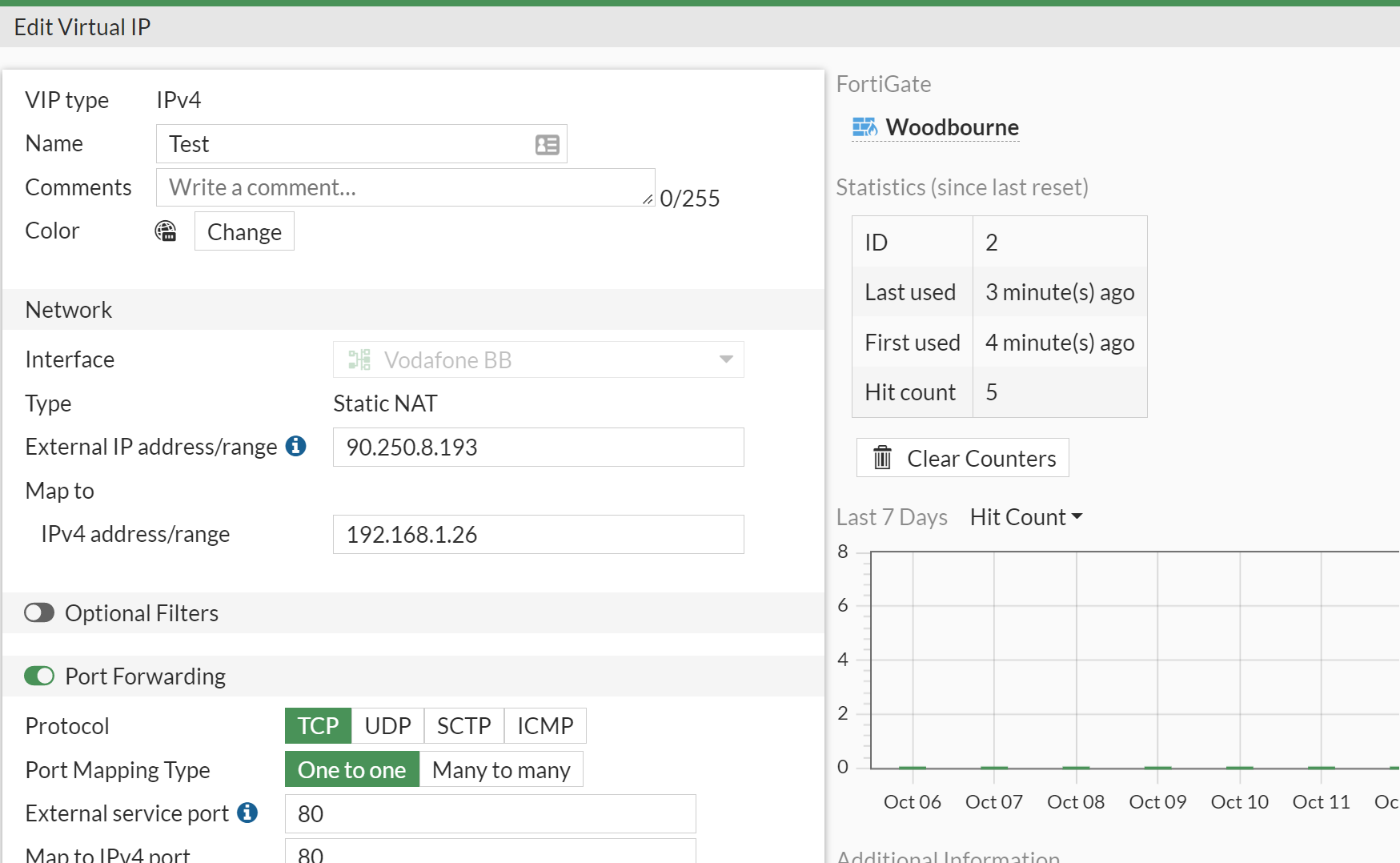Image resolution: width=1400 pixels, height=863 pixels.
Task: Click the External IP address/range field
Action: pos(539,447)
